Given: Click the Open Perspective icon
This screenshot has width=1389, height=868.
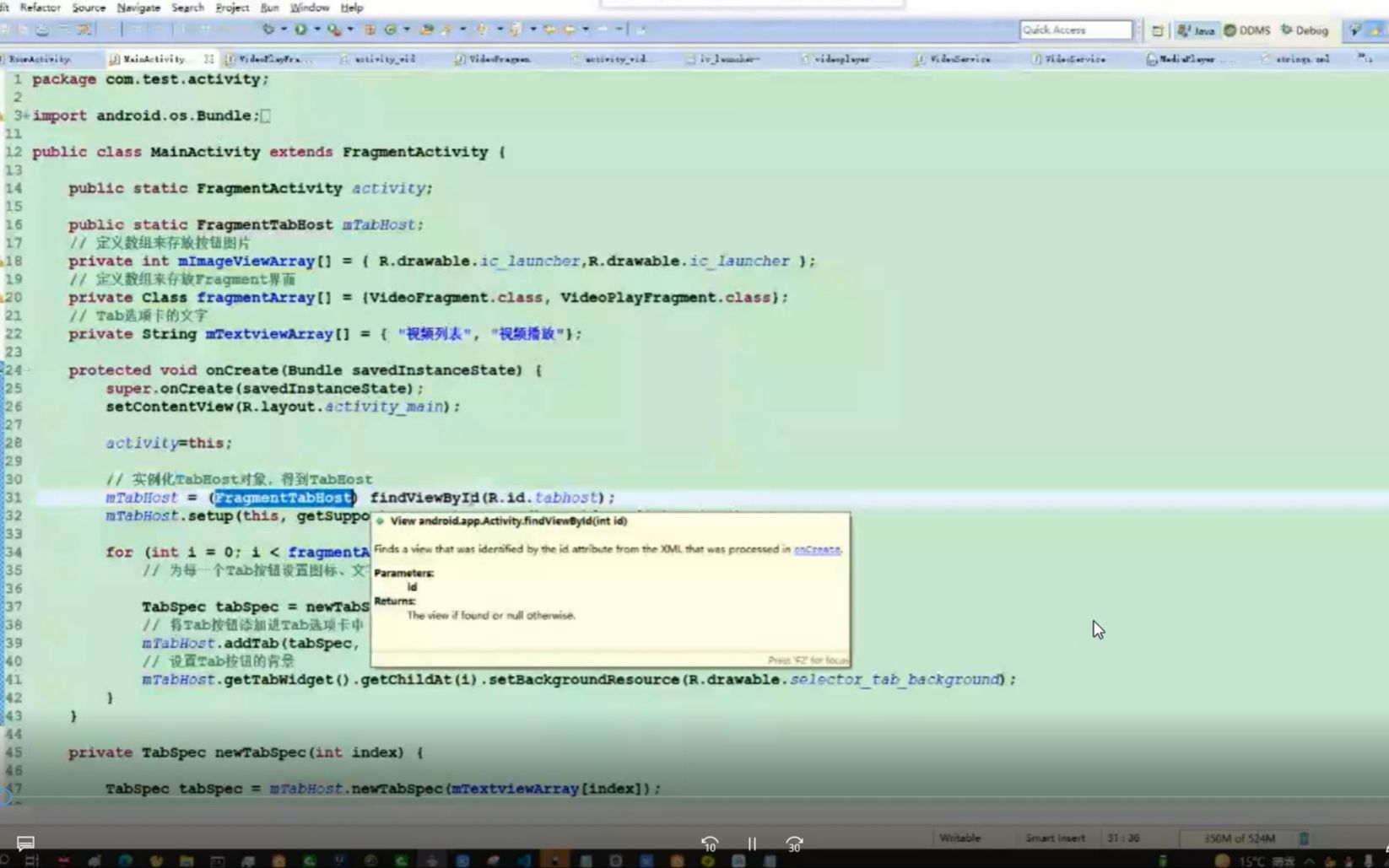Looking at the screenshot, I should pos(1158,30).
